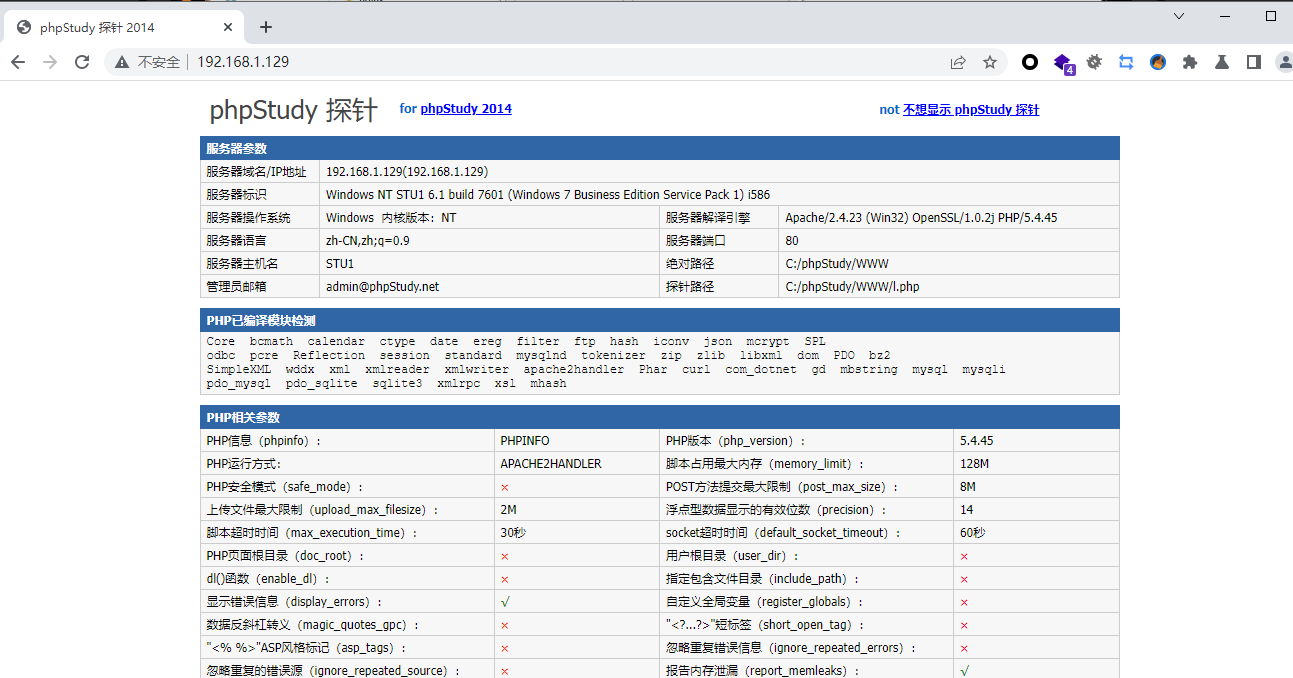Image resolution: width=1293 pixels, height=678 pixels.
Task: Select the phpStudy 探针 2014 tab
Action: tap(124, 28)
